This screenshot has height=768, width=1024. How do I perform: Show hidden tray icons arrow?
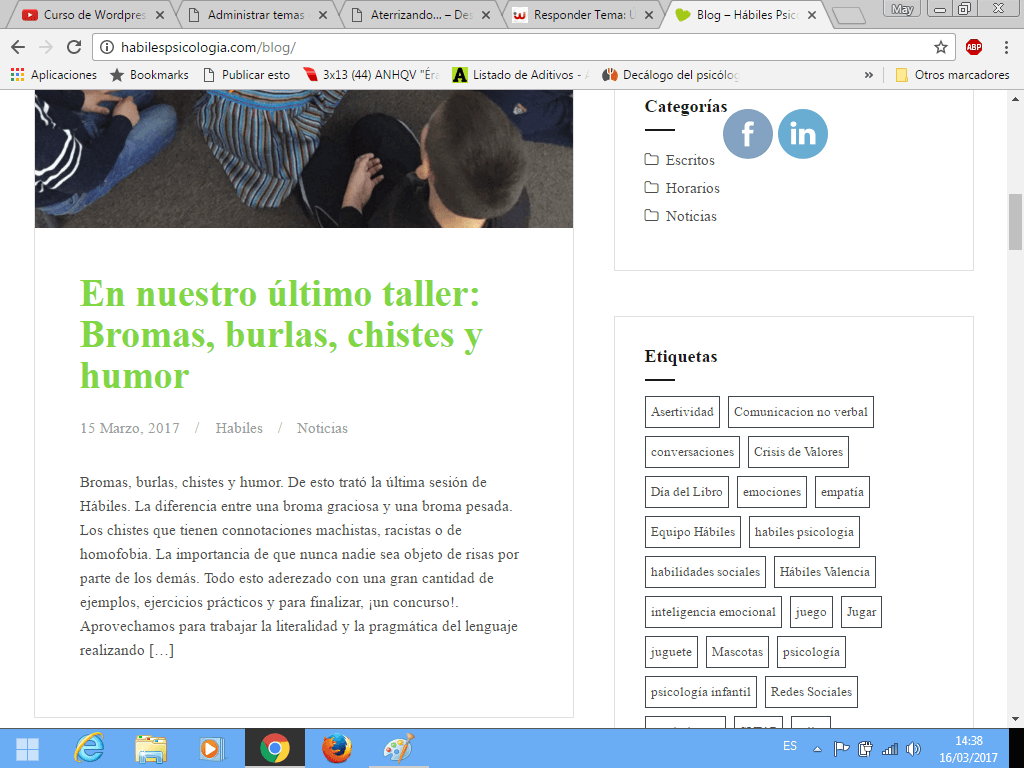(817, 749)
